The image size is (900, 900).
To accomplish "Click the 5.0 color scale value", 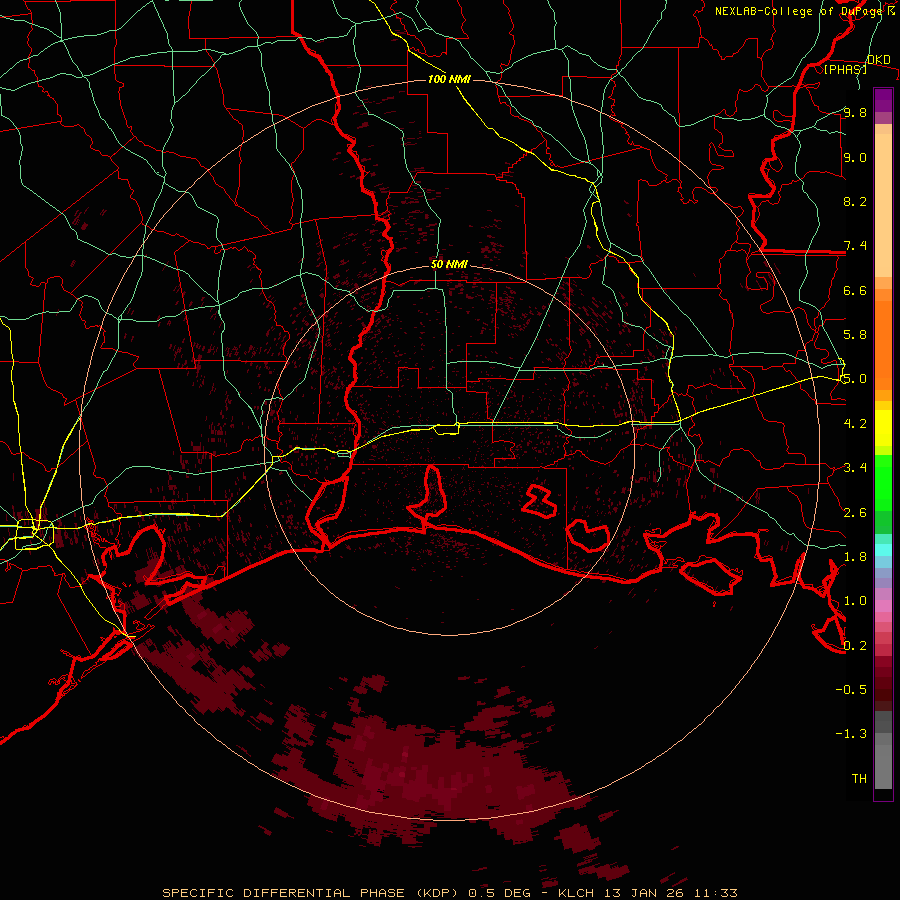I will [x=855, y=379].
